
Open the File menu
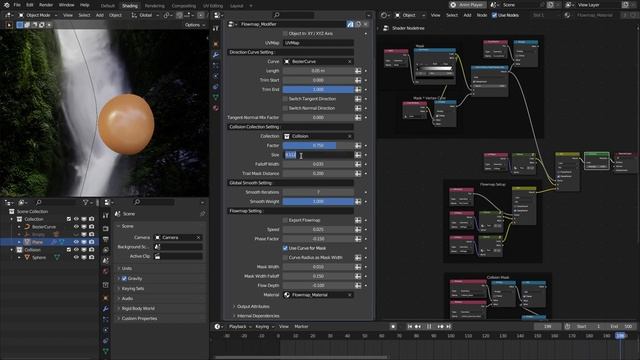[17, 5]
